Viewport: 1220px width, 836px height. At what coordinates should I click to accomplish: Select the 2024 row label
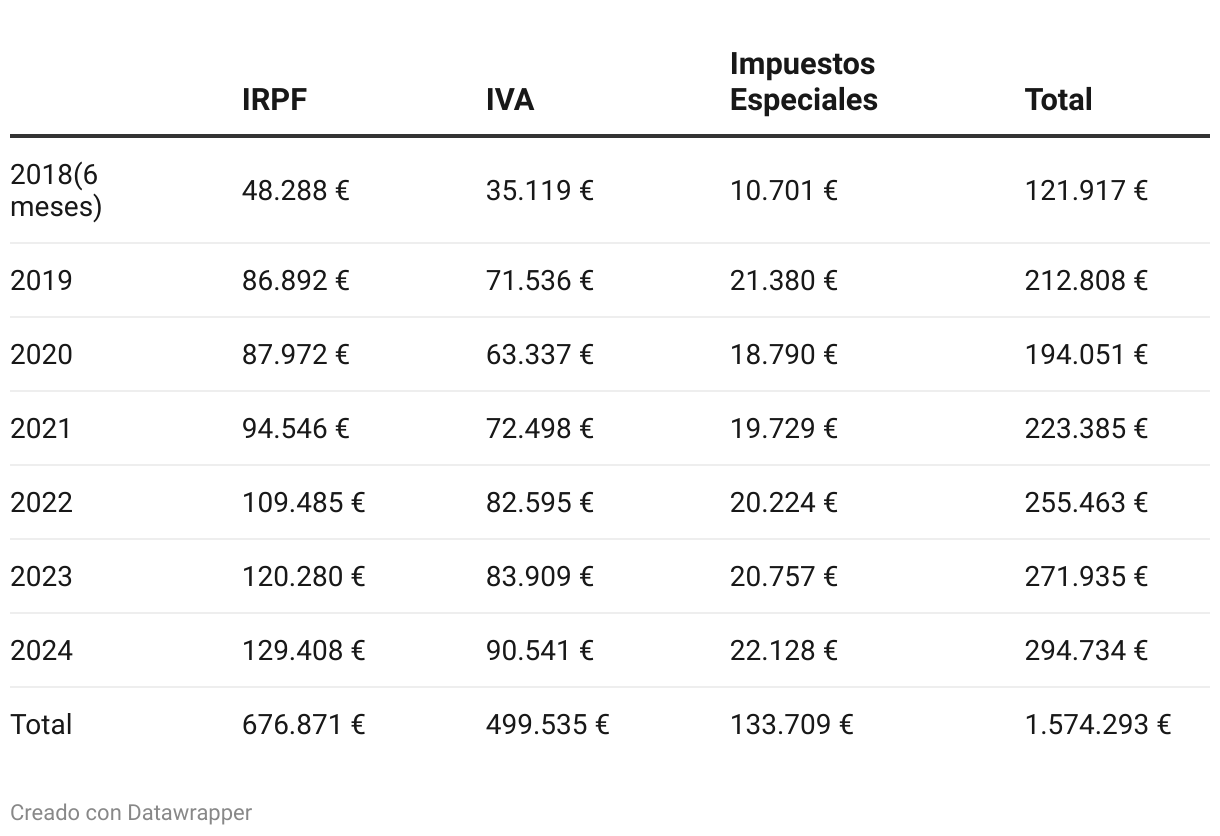41,650
